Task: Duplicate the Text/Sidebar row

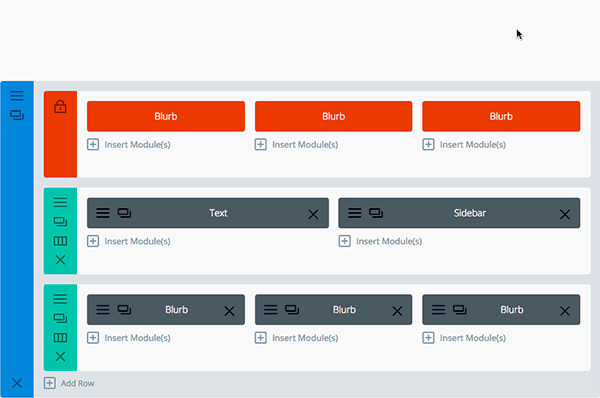Action: pyautogui.click(x=60, y=222)
